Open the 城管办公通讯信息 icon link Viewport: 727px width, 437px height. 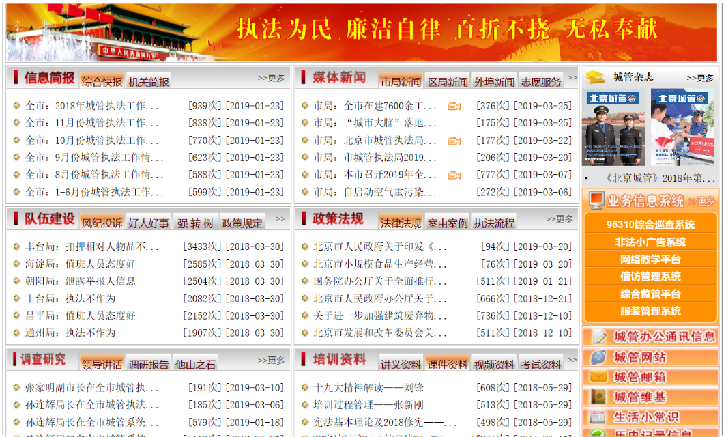[x=598, y=337]
